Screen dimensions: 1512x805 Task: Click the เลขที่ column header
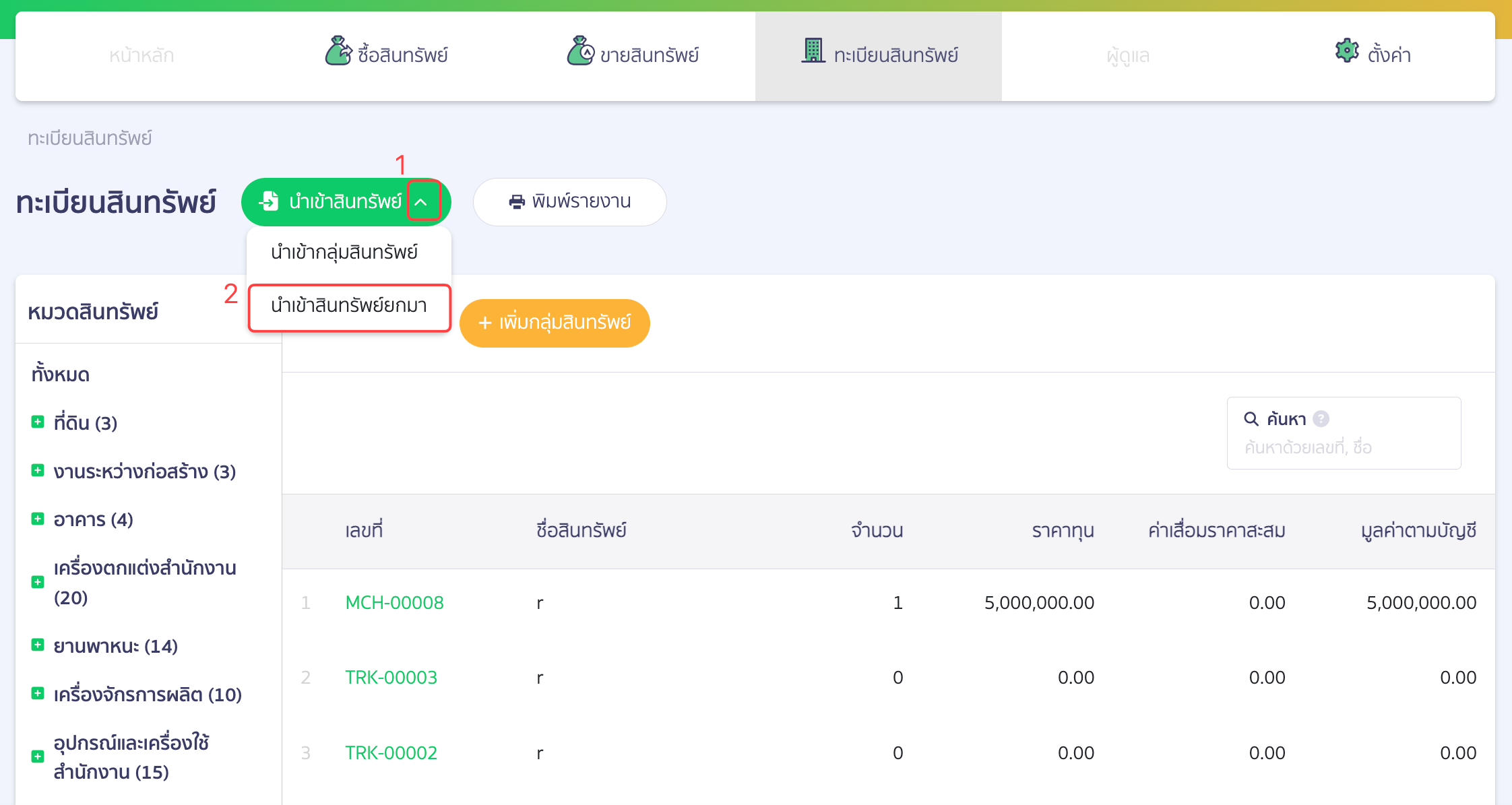coord(364,531)
